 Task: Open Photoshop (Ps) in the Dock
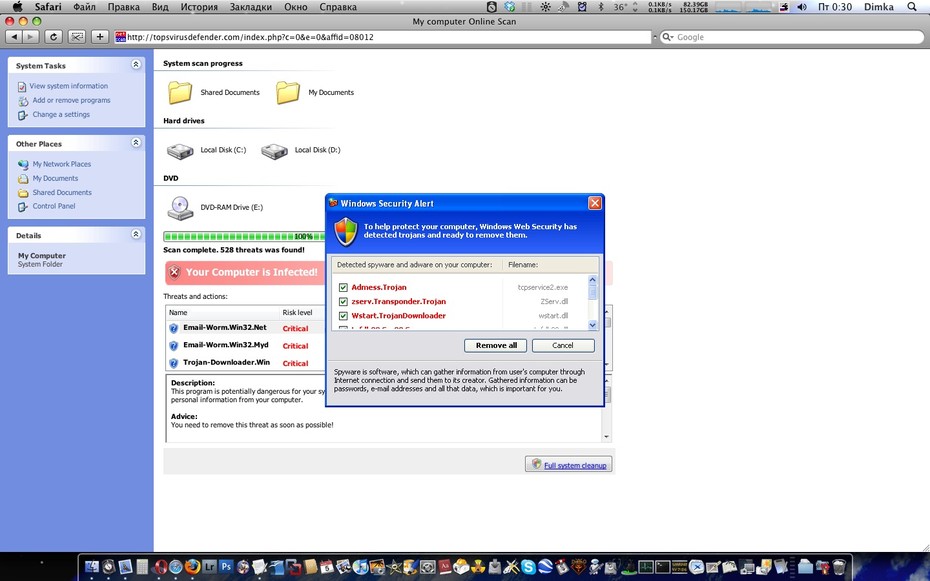[x=226, y=567]
